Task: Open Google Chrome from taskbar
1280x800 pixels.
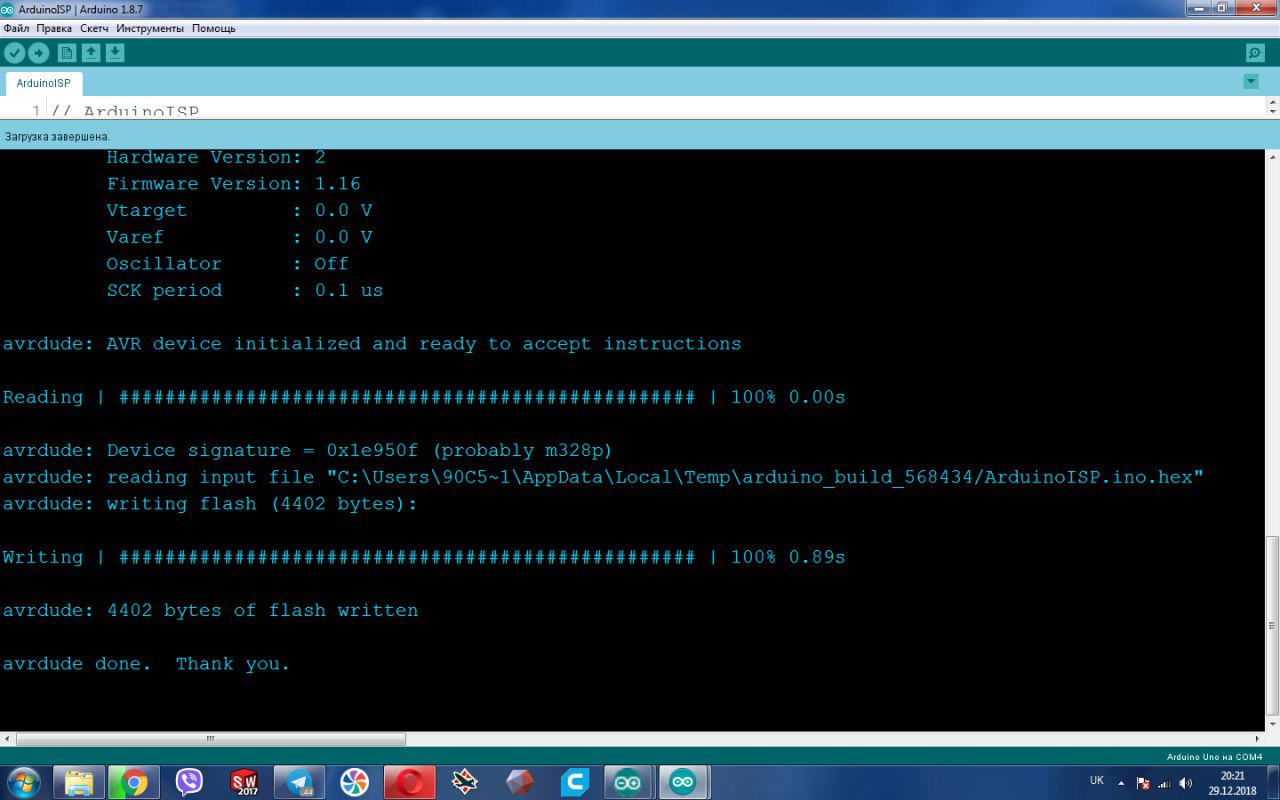Action: tap(134, 782)
